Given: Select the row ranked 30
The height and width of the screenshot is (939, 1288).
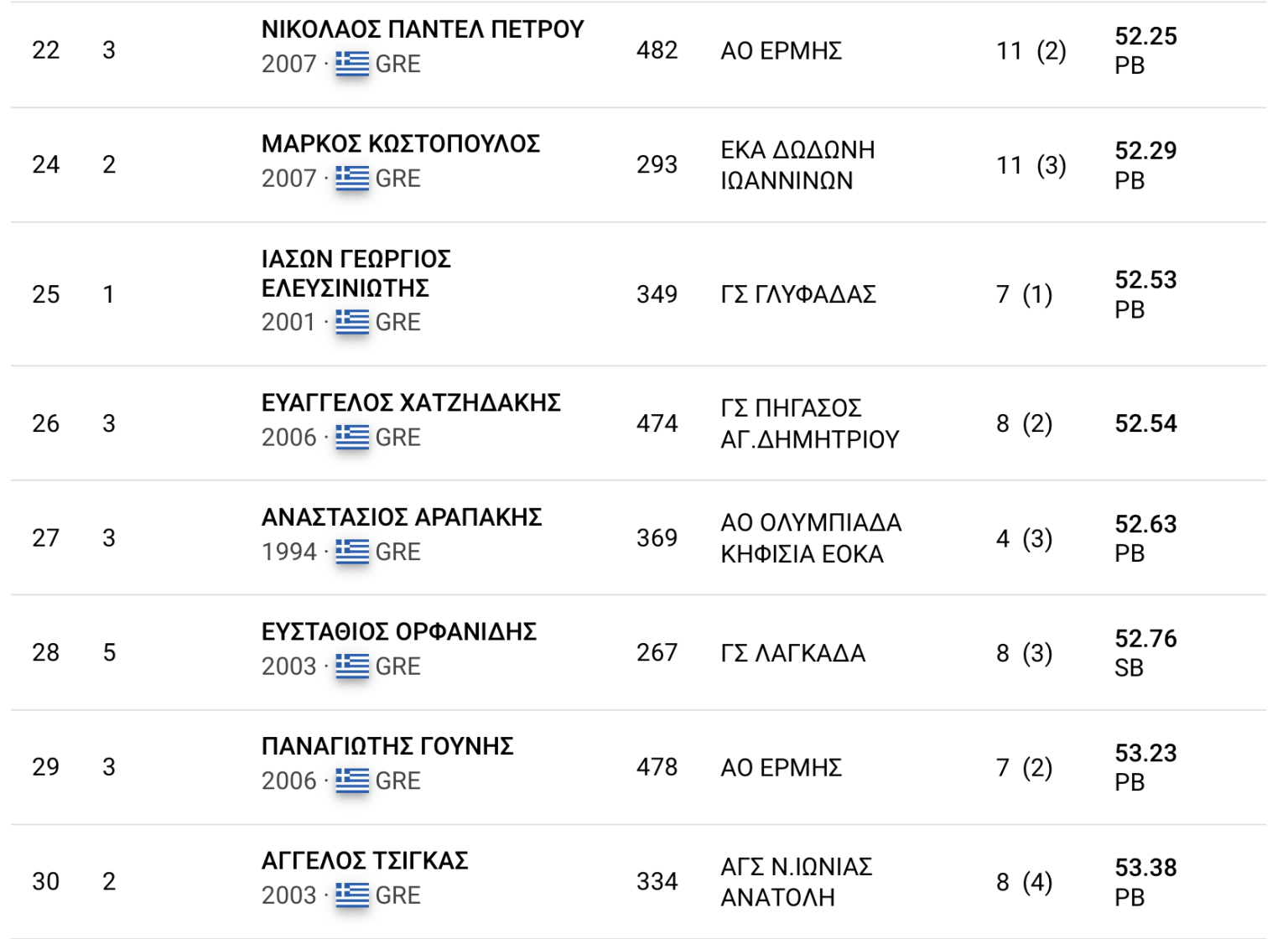Looking at the screenshot, I should coord(46,881).
